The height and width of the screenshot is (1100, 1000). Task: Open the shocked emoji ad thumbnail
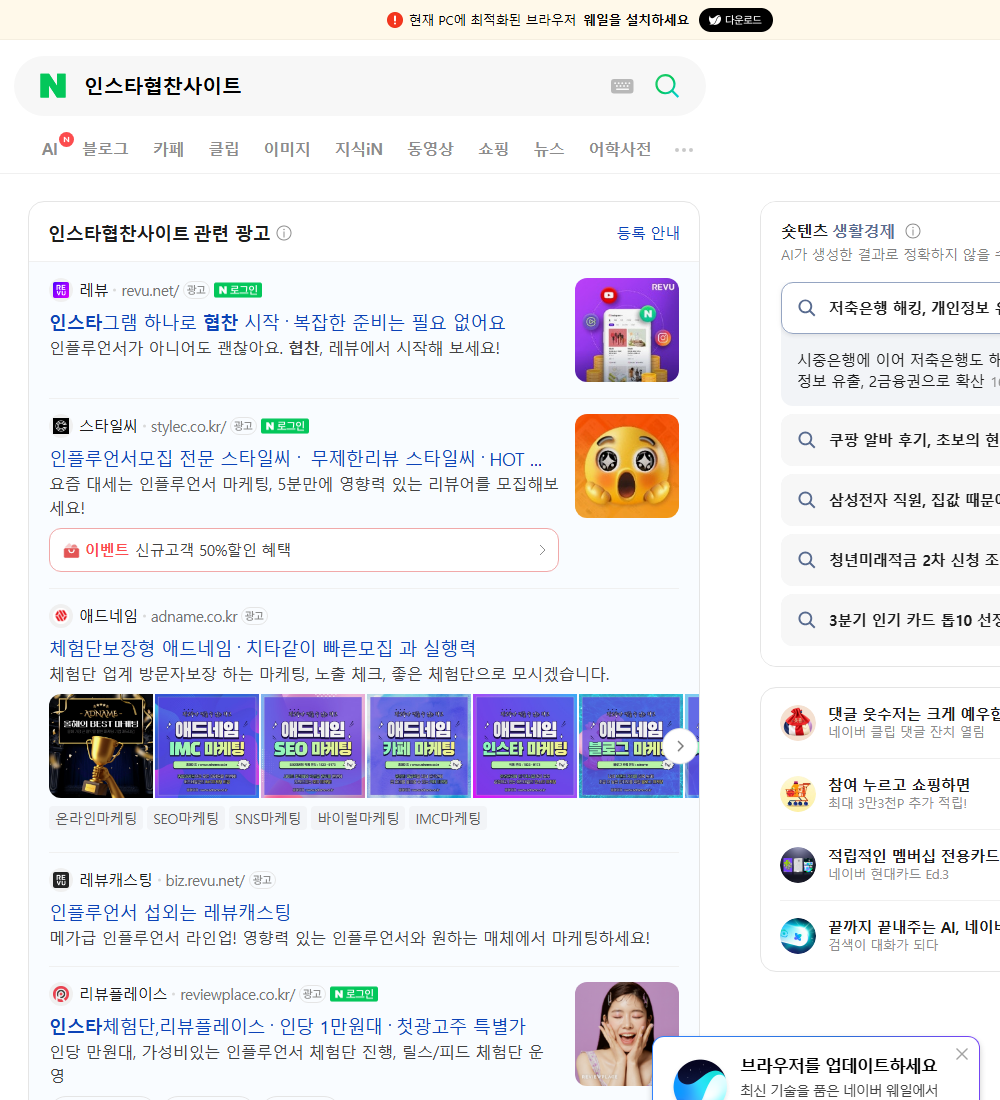(x=627, y=466)
